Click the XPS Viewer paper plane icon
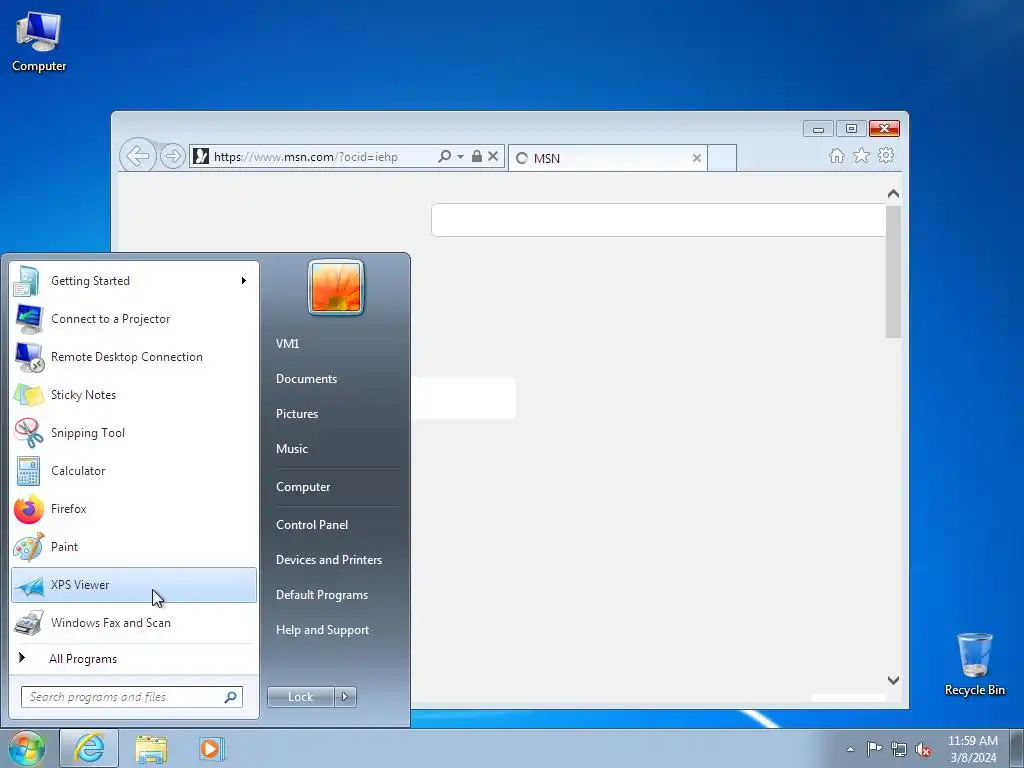 tap(29, 586)
